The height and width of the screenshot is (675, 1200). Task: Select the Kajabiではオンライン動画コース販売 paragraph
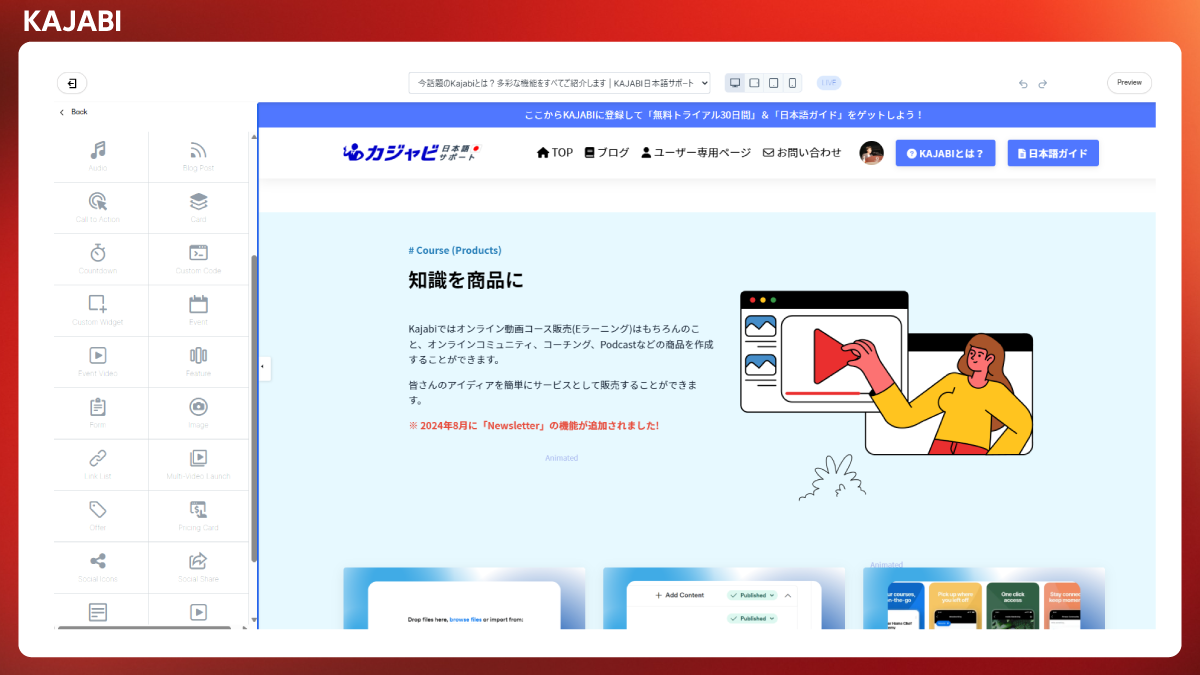(561, 344)
